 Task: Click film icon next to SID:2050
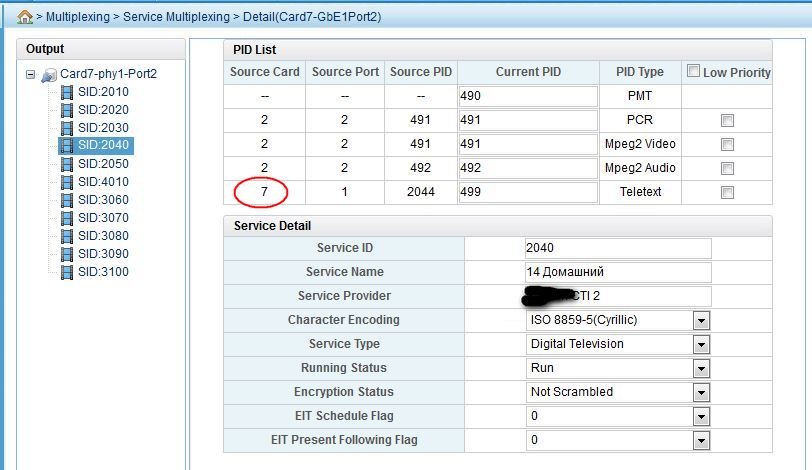(x=67, y=164)
